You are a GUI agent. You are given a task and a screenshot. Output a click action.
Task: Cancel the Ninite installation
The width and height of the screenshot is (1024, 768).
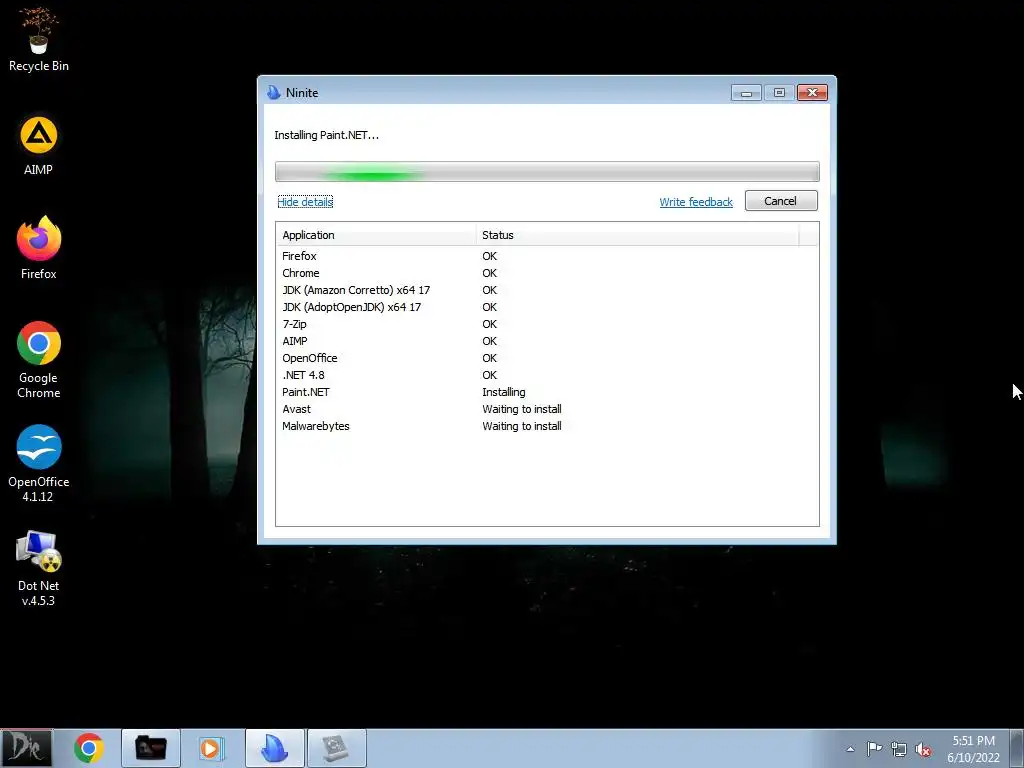(780, 201)
